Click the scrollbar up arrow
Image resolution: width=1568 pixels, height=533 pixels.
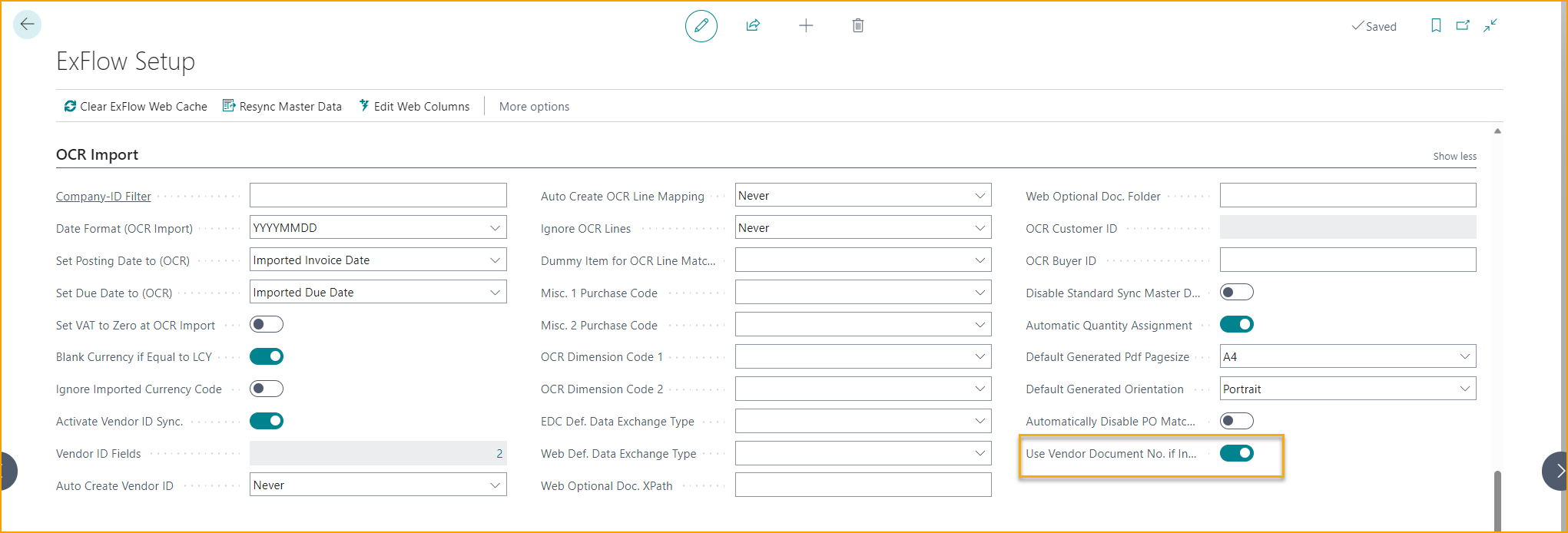click(x=1497, y=131)
